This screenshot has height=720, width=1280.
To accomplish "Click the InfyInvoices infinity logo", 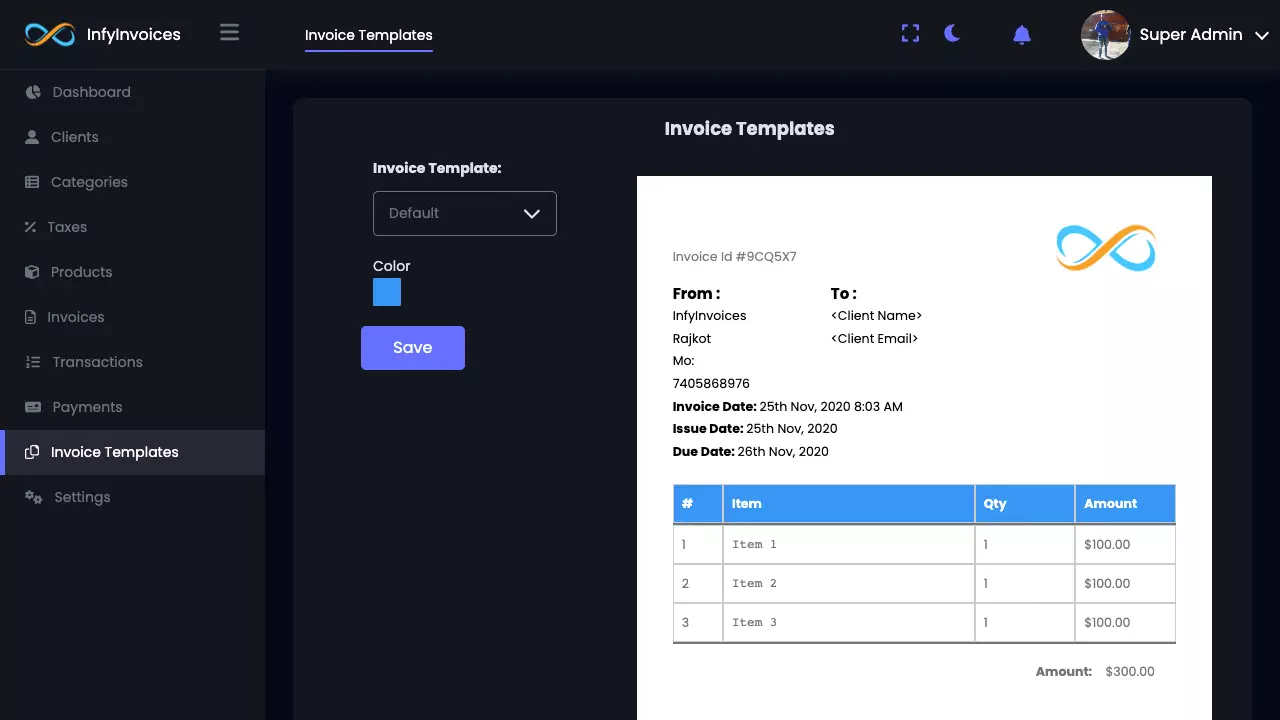I will 50,35.
